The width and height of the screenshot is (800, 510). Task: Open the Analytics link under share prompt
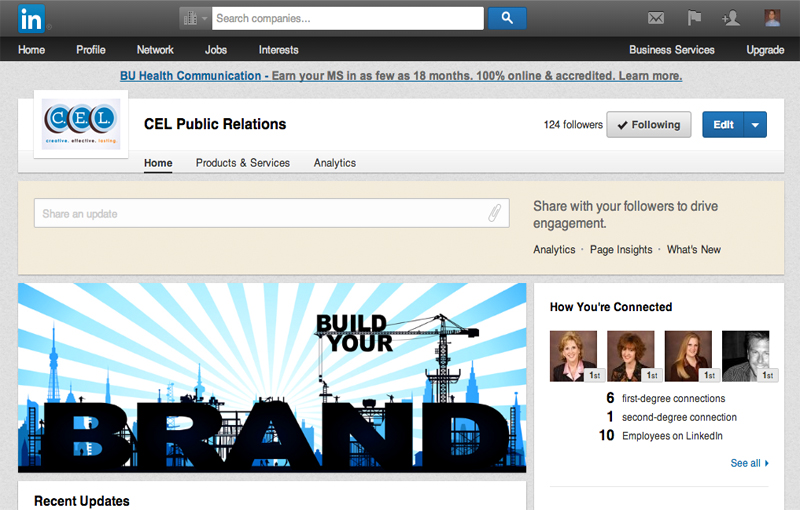click(554, 249)
